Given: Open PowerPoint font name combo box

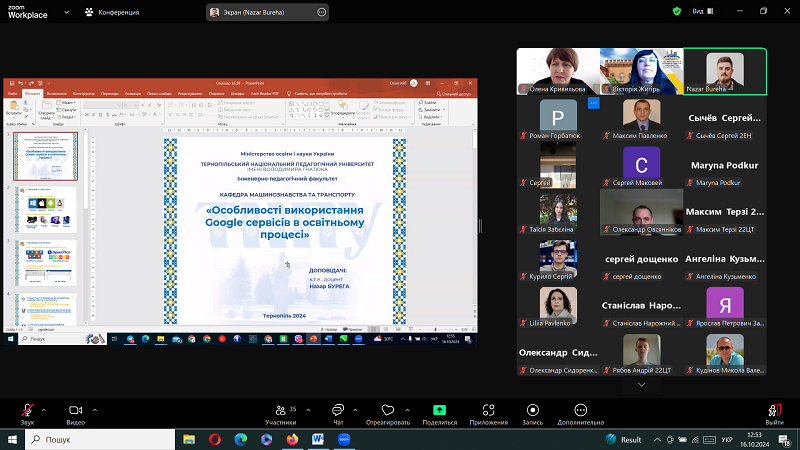Looking at the screenshot, I should click(103, 105).
